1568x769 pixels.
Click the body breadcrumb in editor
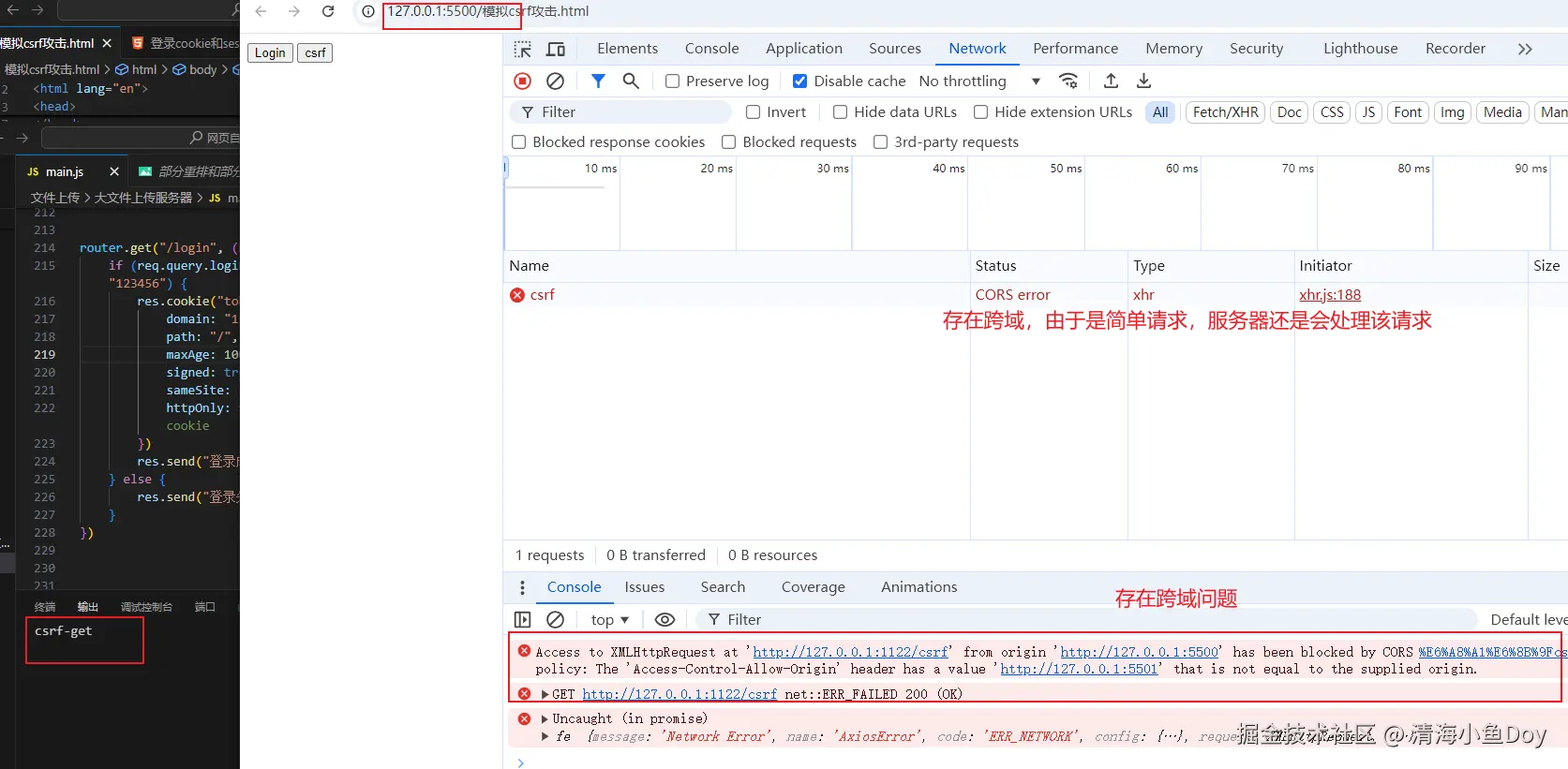[195, 69]
